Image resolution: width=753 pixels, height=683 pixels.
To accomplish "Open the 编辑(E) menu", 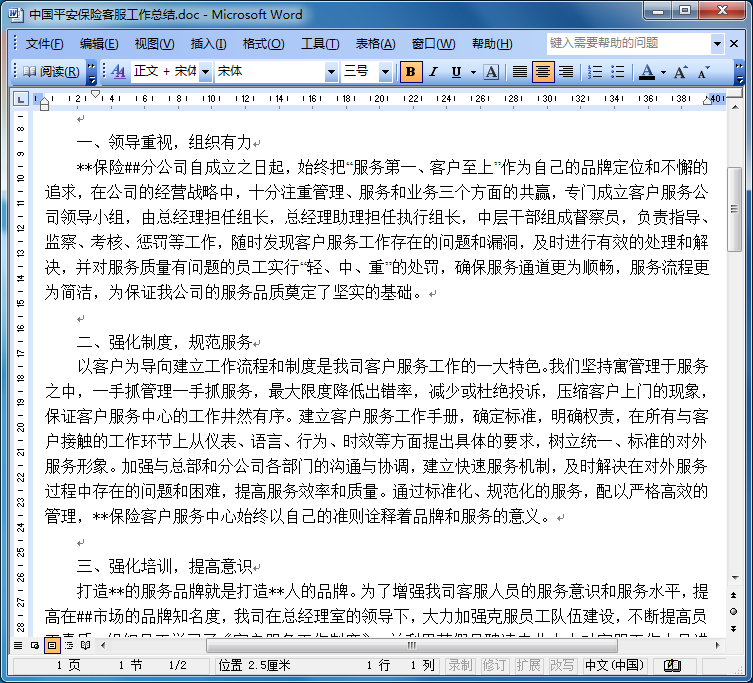I will (x=99, y=44).
